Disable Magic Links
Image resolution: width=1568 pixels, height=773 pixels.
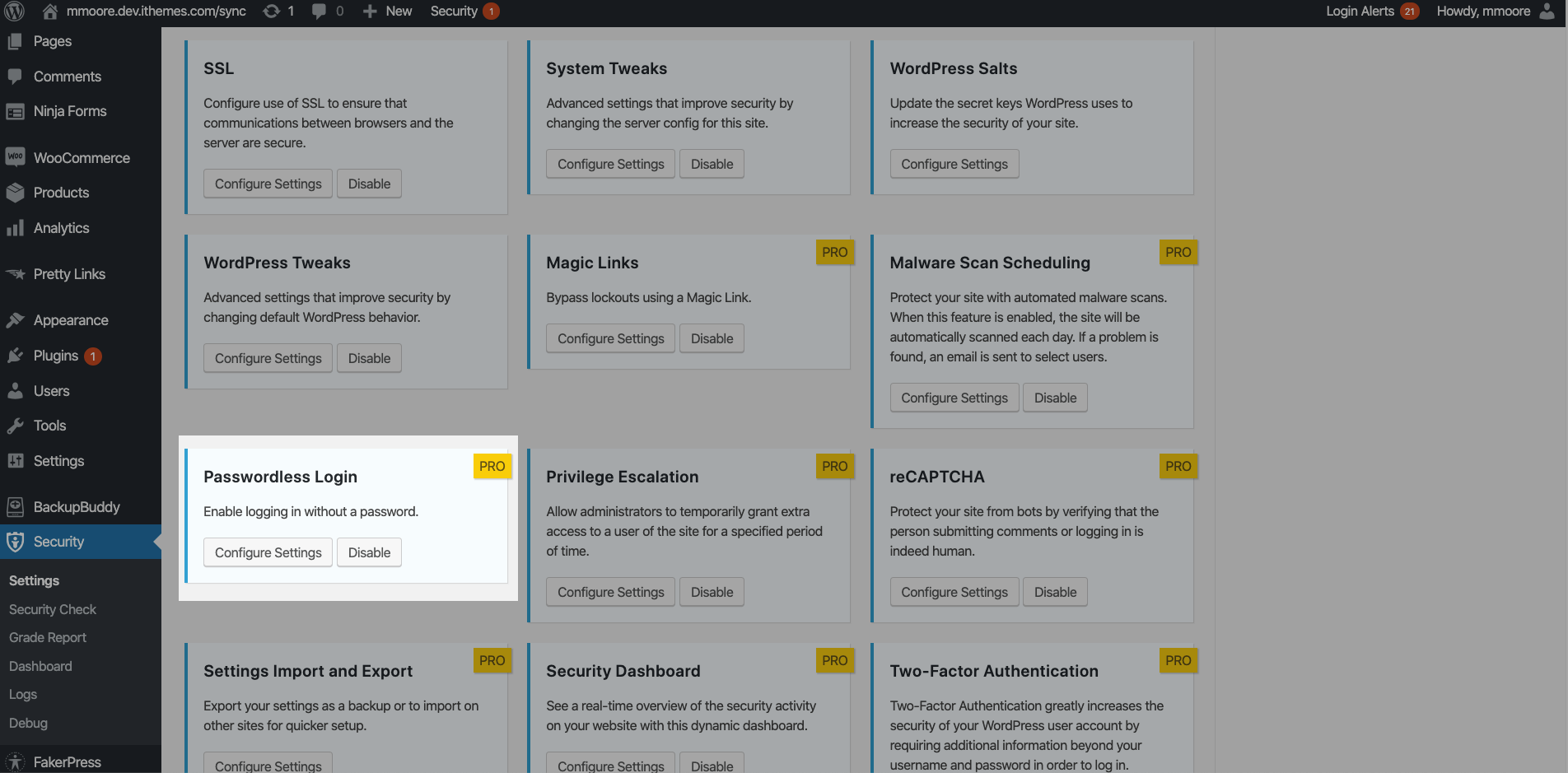712,338
